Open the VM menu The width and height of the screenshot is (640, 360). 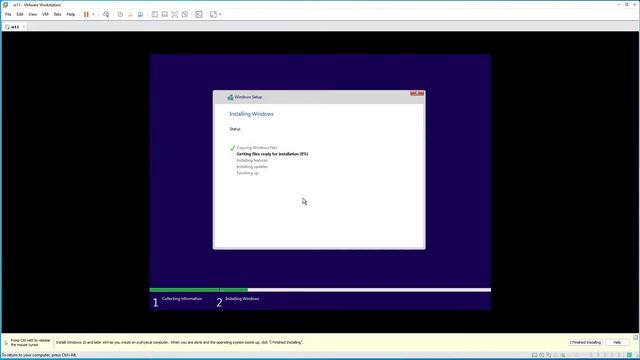(45, 14)
